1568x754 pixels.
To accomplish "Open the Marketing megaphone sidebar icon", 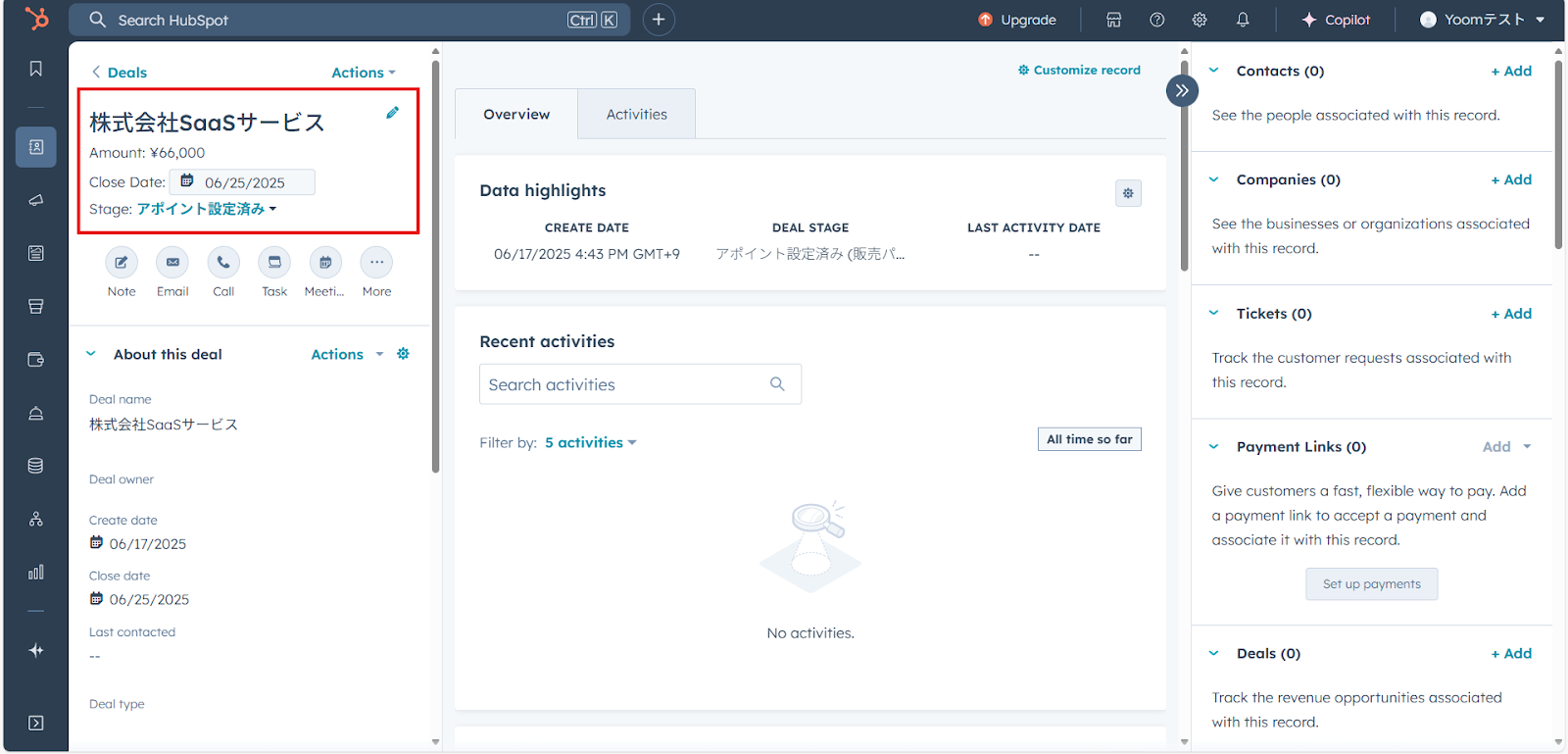I will pyautogui.click(x=36, y=200).
